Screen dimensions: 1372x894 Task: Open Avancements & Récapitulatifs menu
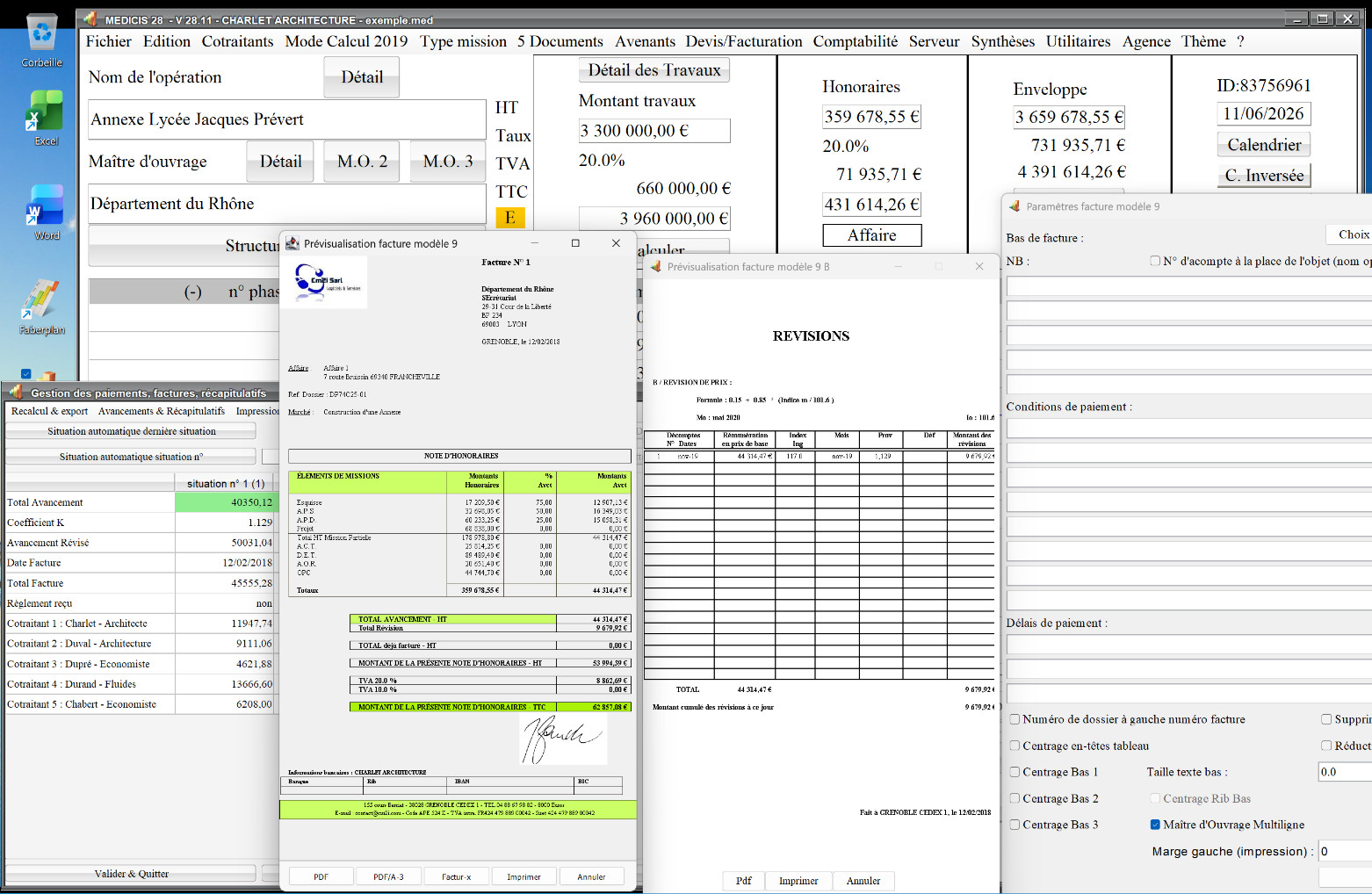pos(162,411)
